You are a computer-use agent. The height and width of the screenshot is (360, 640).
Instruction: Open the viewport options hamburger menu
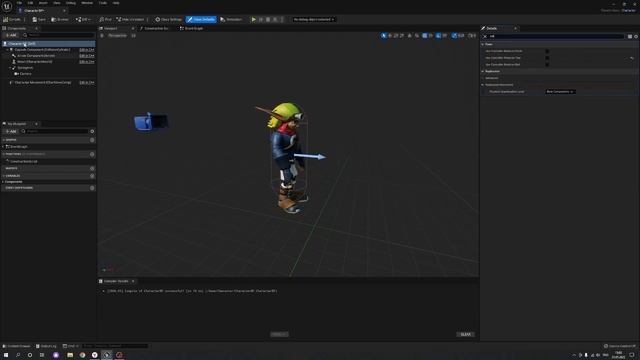pyautogui.click(x=102, y=36)
